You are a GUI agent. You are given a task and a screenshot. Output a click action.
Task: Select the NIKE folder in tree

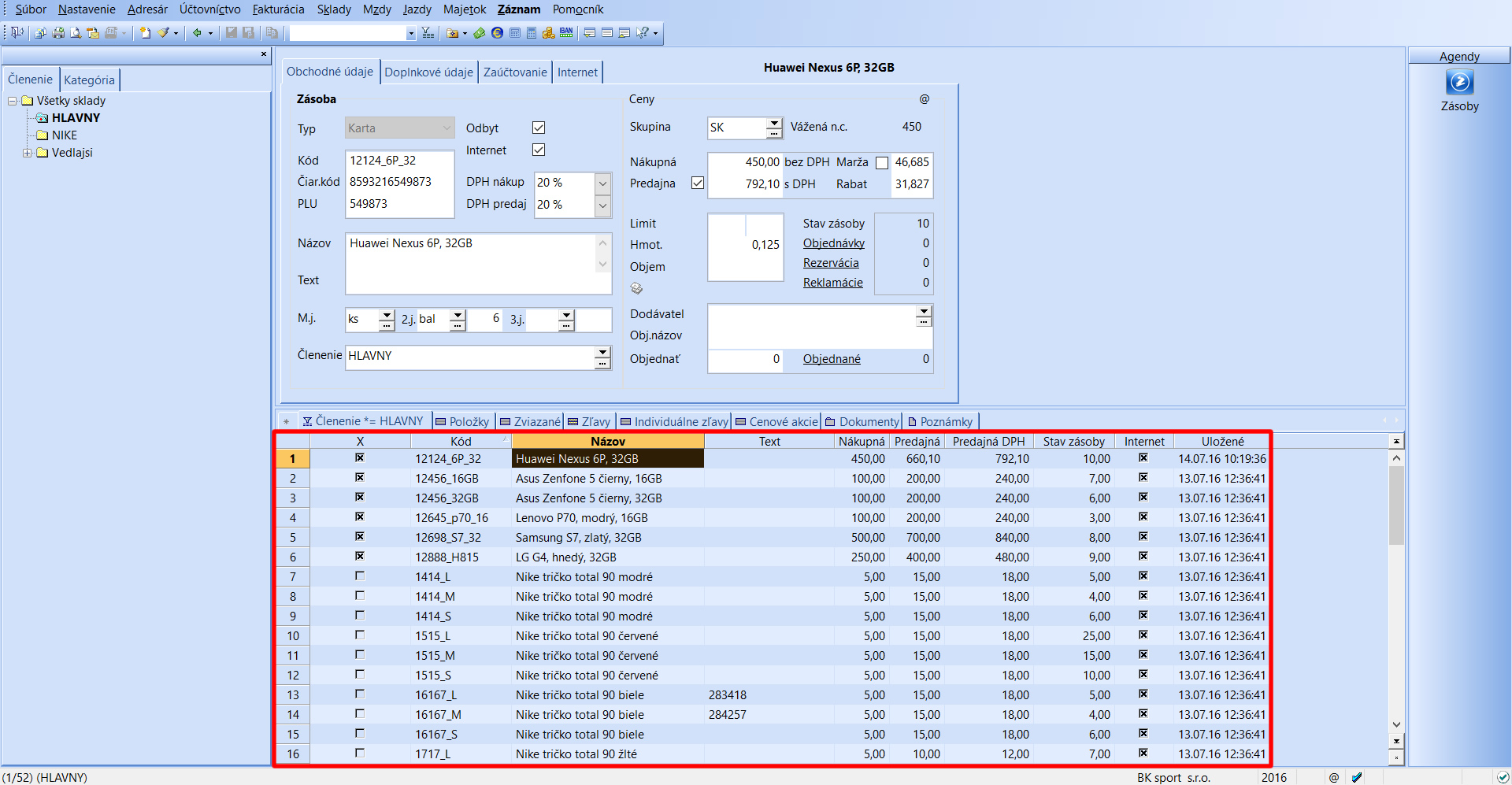65,135
